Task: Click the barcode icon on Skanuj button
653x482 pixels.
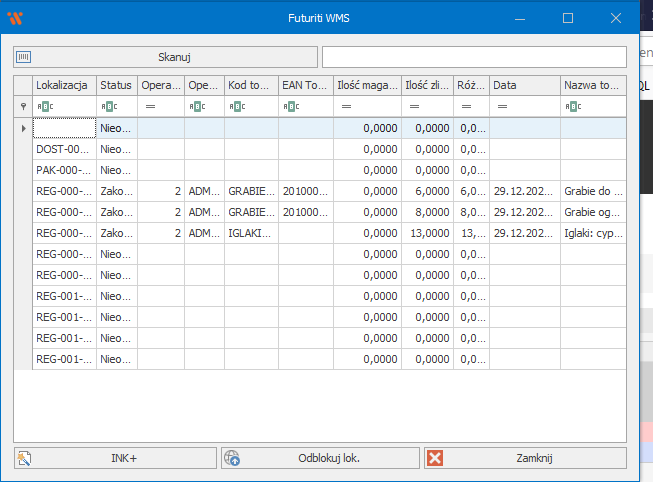Action: pos(23,57)
